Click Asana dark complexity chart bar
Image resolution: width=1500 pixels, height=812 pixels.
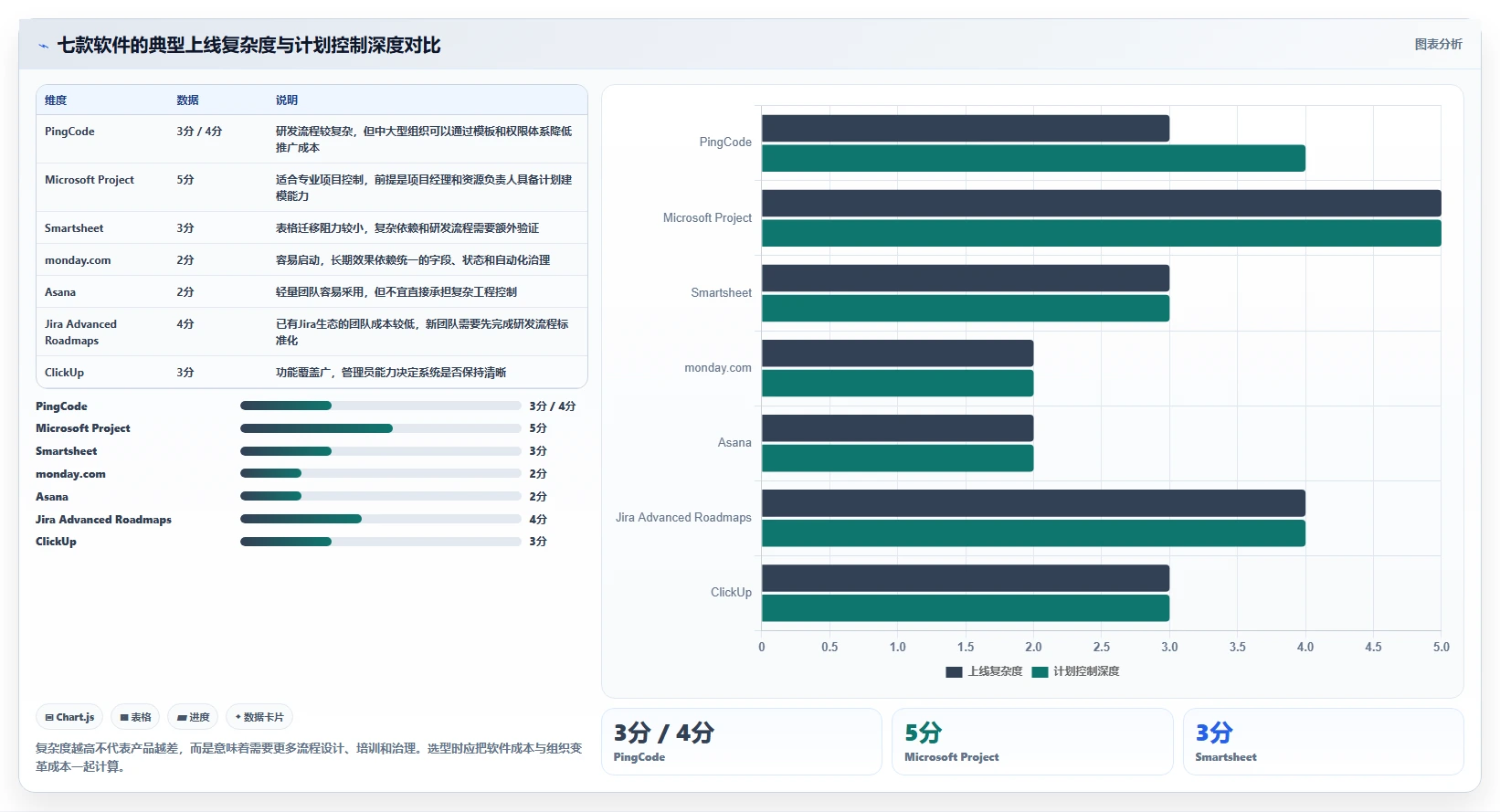click(x=898, y=428)
